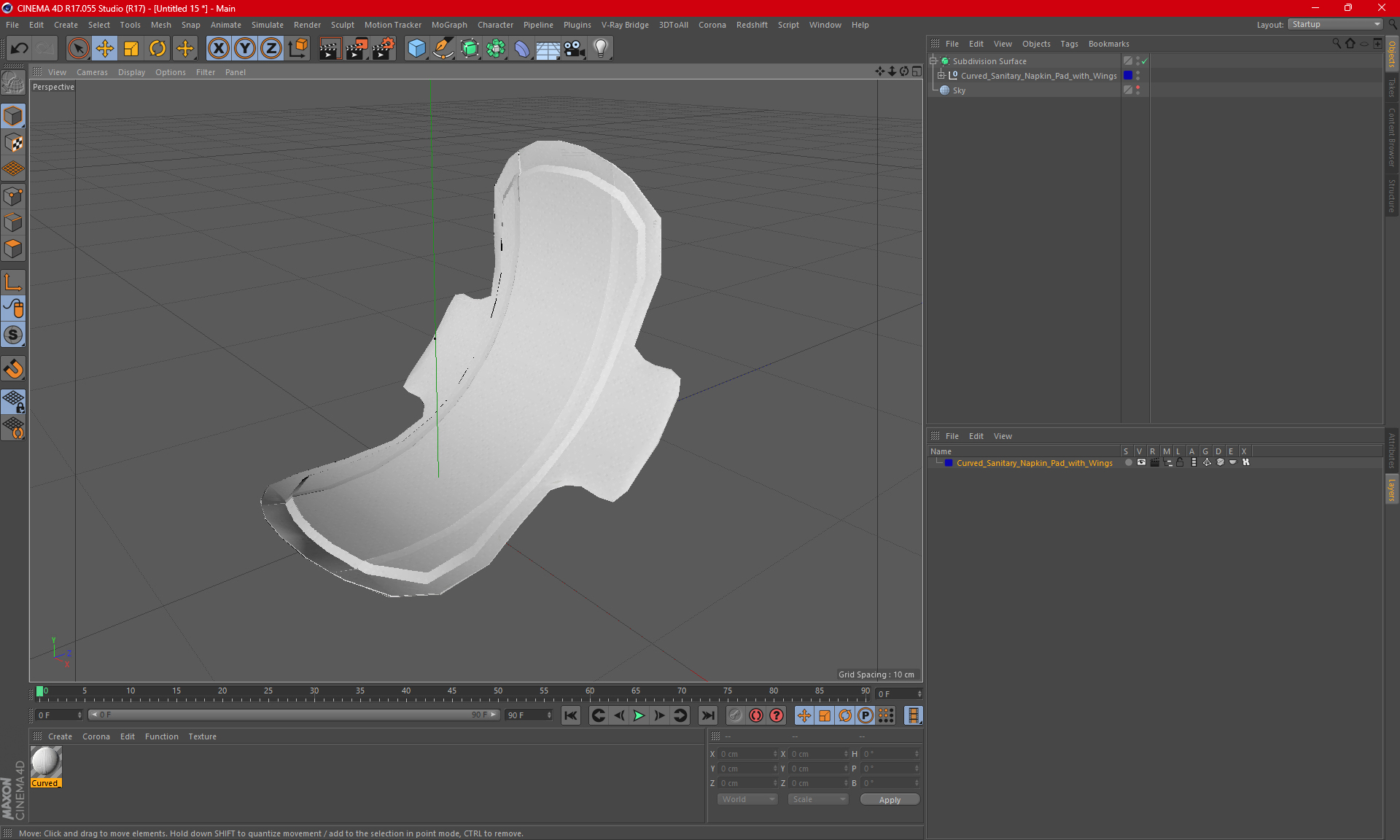Click Record Active Objects button
1400x840 pixels.
click(735, 715)
